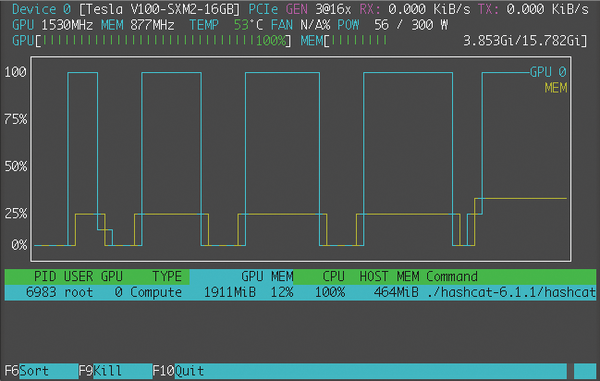
Task: Click the POW 56 / 300 W reading
Action: point(393,25)
